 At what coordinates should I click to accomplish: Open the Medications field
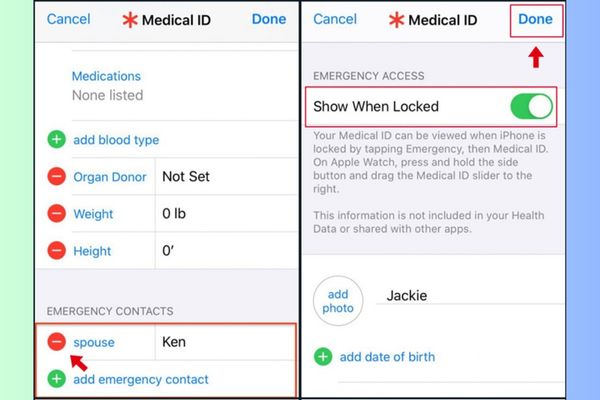(107, 85)
